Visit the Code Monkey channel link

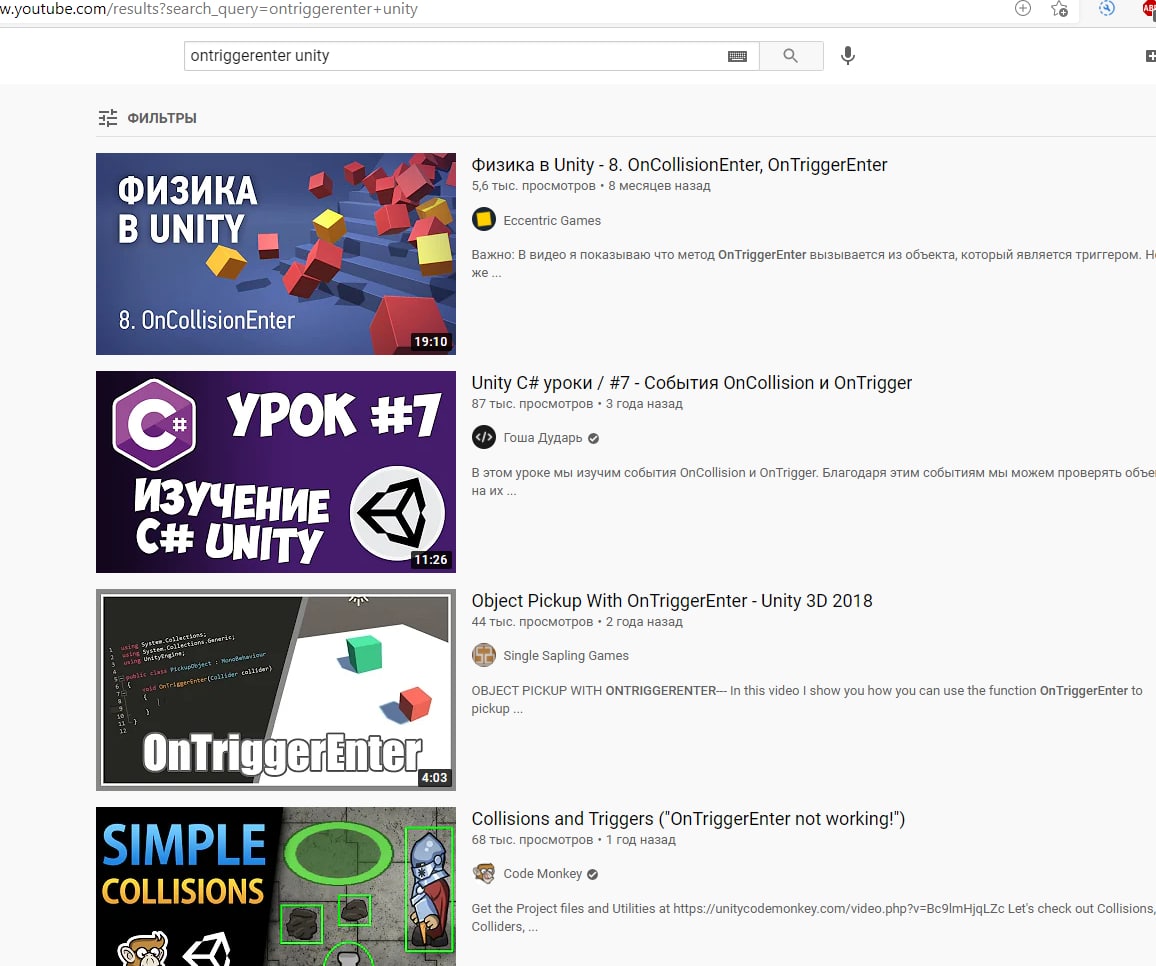tap(543, 874)
